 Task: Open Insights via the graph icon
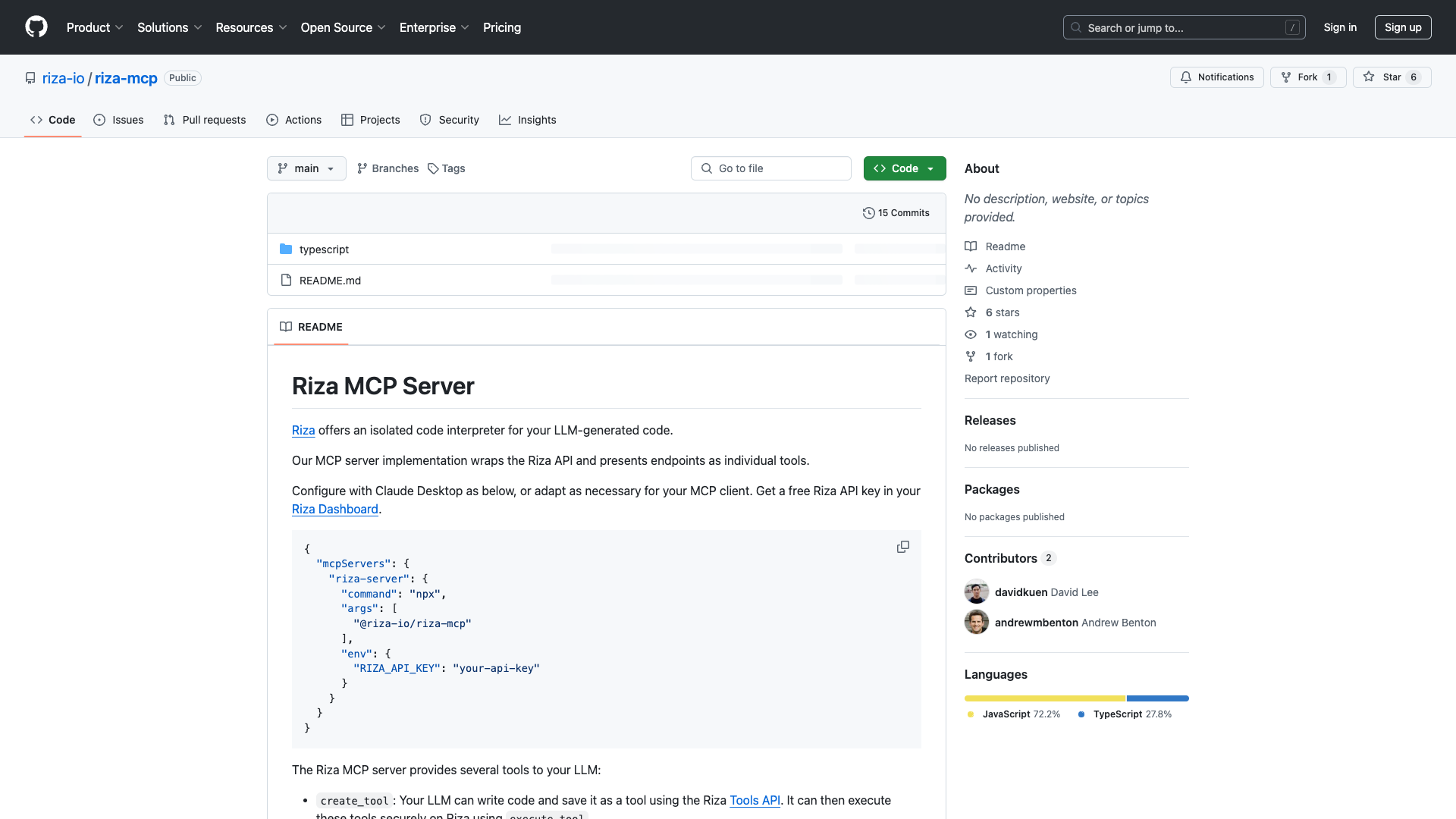point(505,120)
